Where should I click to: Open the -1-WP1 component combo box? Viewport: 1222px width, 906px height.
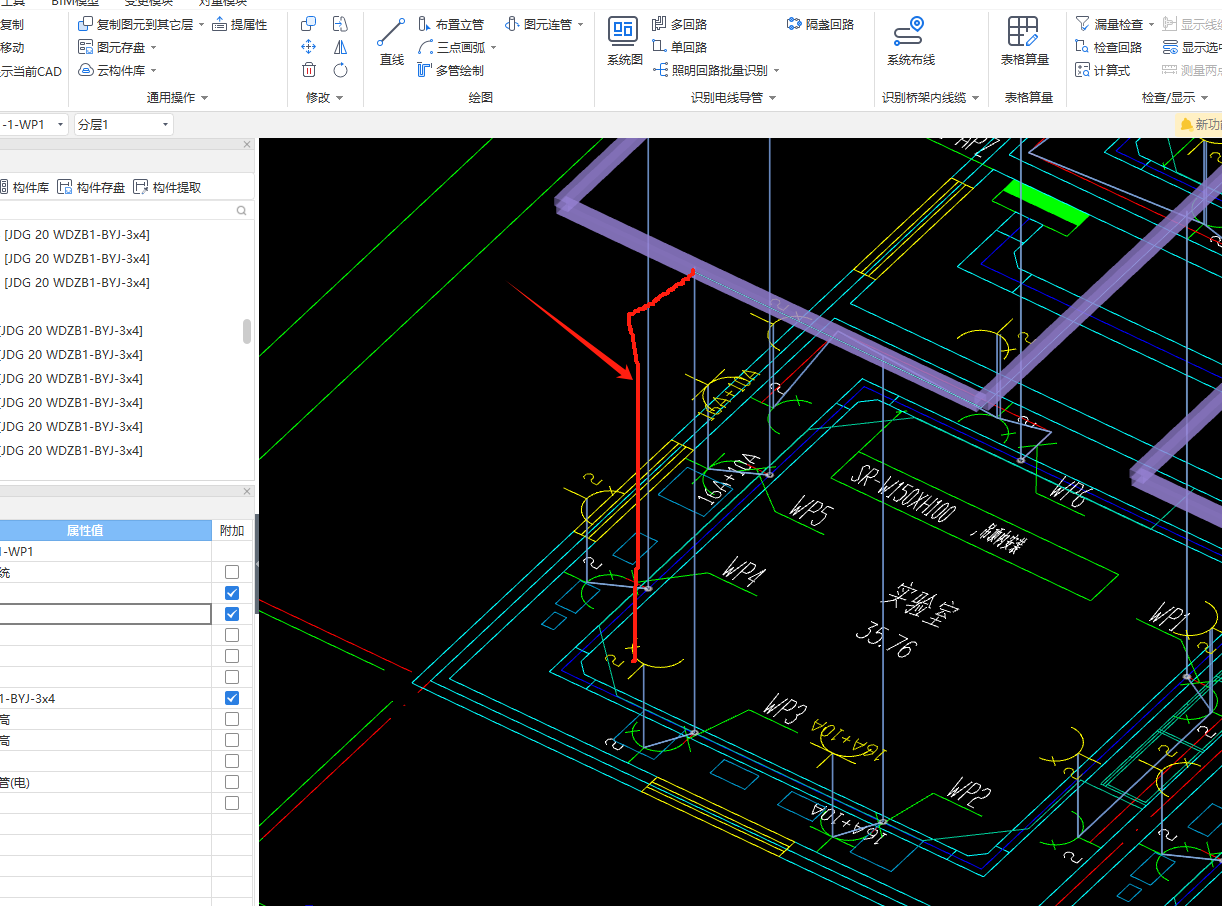click(33, 124)
